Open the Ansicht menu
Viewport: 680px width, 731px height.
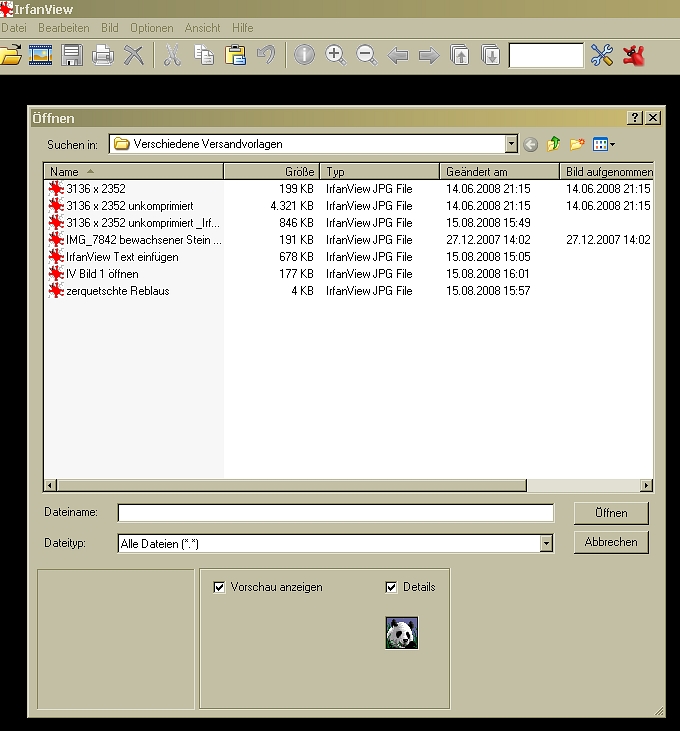tap(202, 28)
